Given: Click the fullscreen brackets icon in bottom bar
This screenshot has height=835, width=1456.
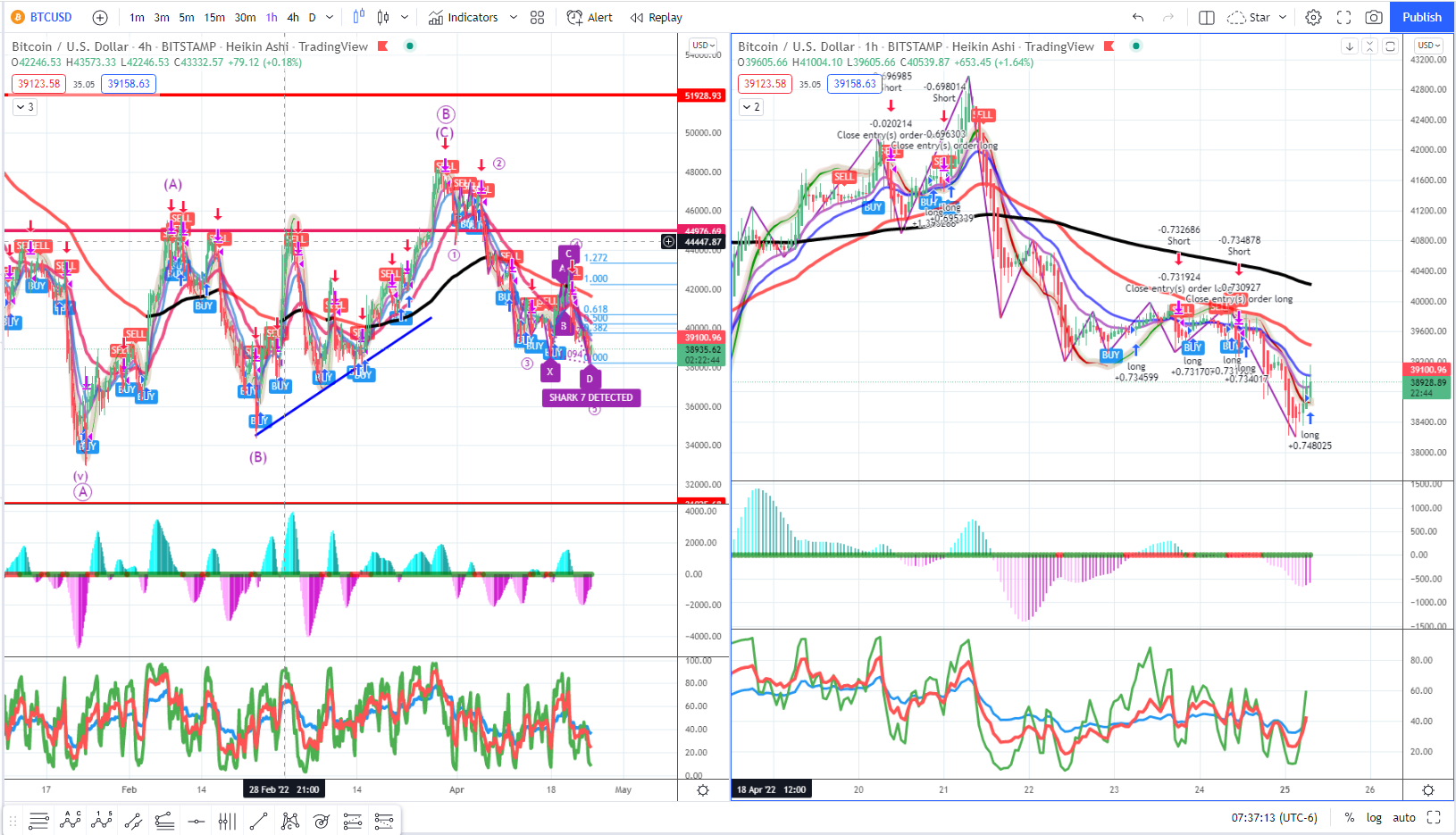Looking at the screenshot, I should (1434, 817).
